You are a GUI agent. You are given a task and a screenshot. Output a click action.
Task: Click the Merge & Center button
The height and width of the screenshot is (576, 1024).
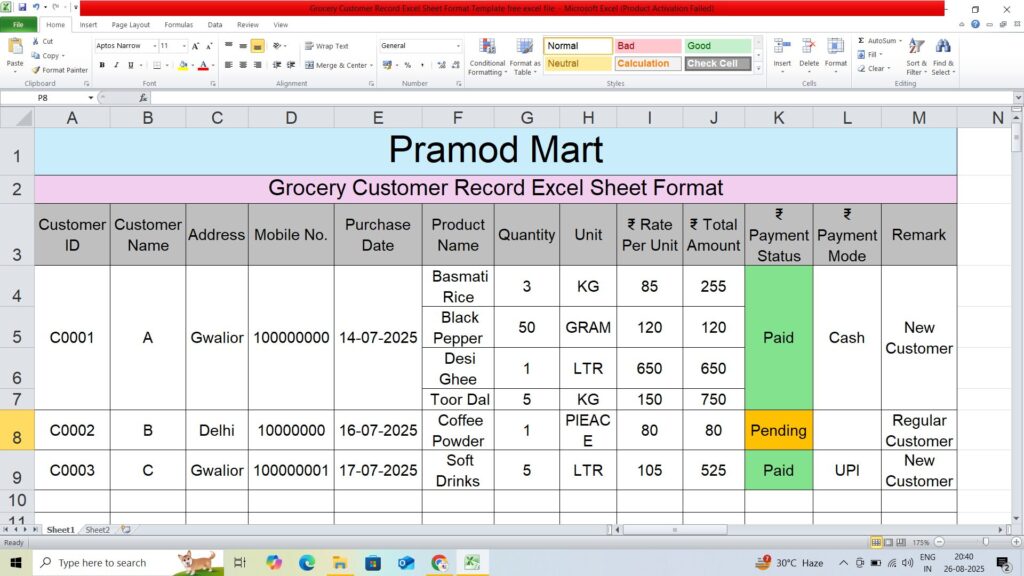pos(339,65)
